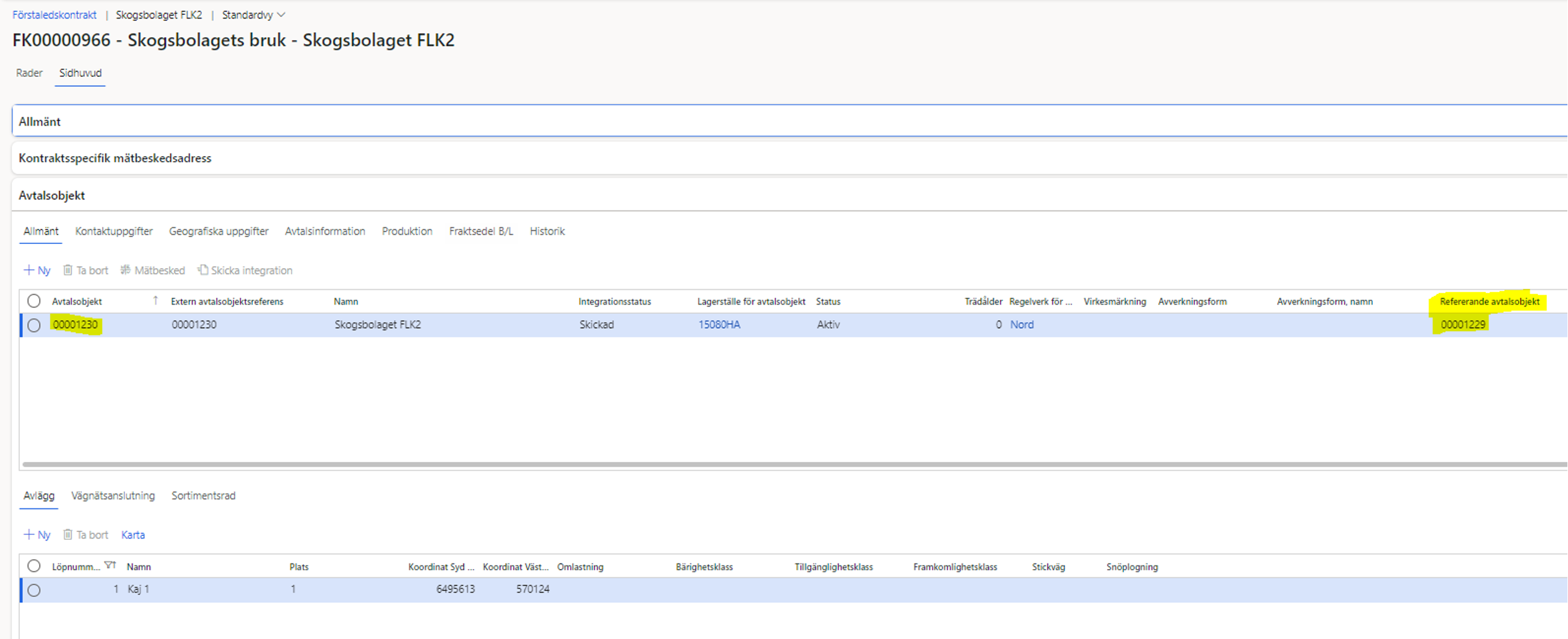Select the Allmänt tab under Avtalsobjekt
This screenshot has width=1568, height=639.
tap(41, 232)
